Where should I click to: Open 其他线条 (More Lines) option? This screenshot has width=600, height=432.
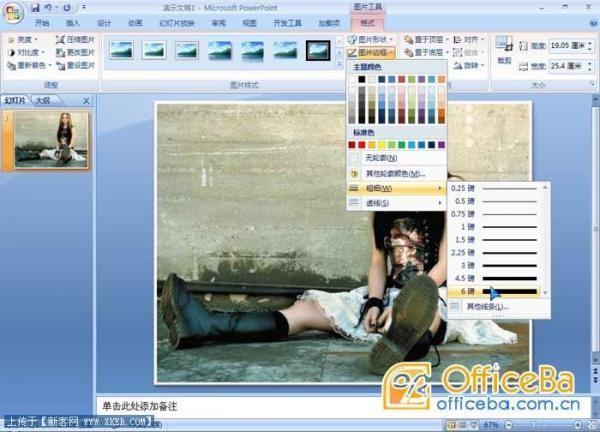pos(488,306)
